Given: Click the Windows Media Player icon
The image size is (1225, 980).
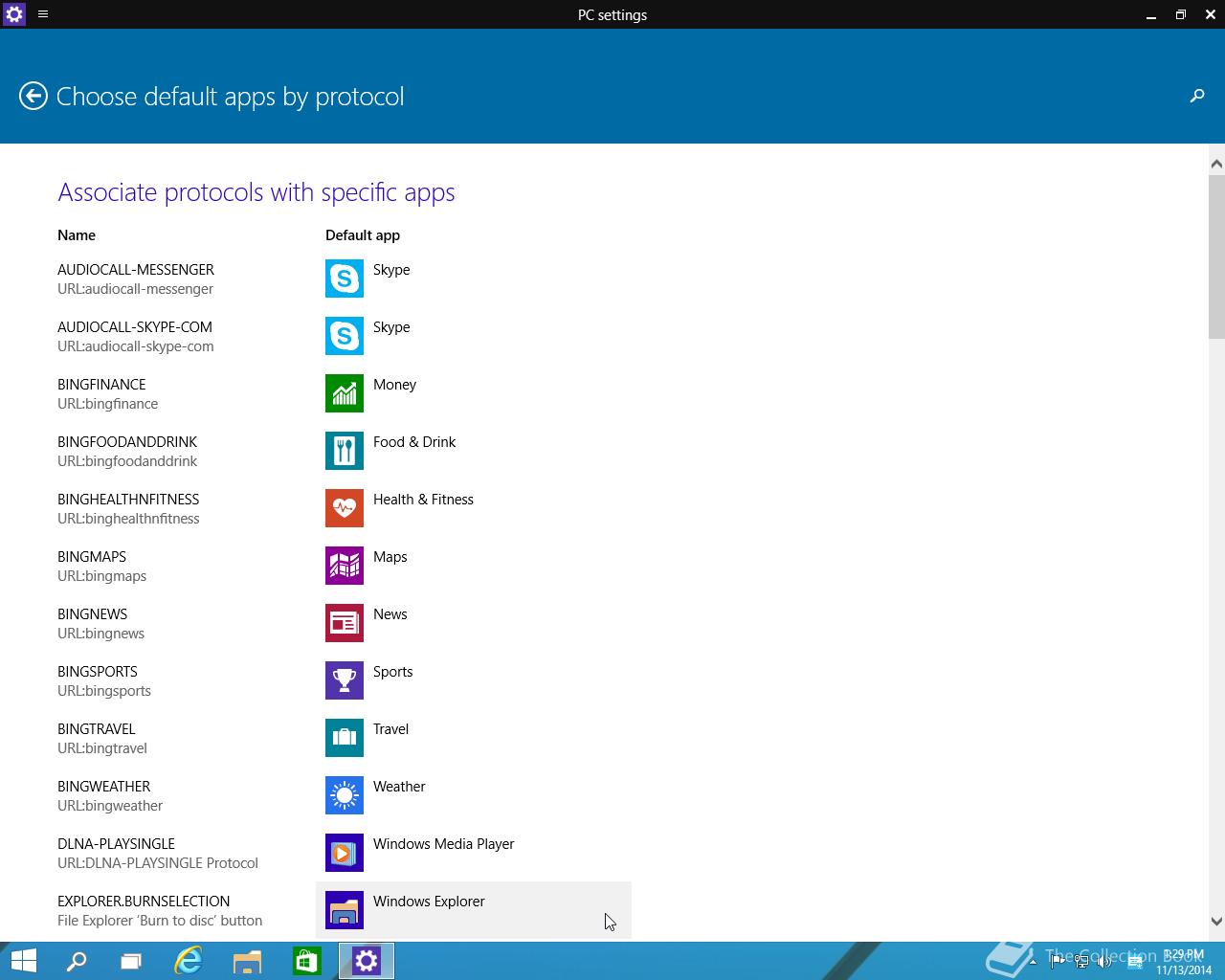Looking at the screenshot, I should [x=345, y=853].
